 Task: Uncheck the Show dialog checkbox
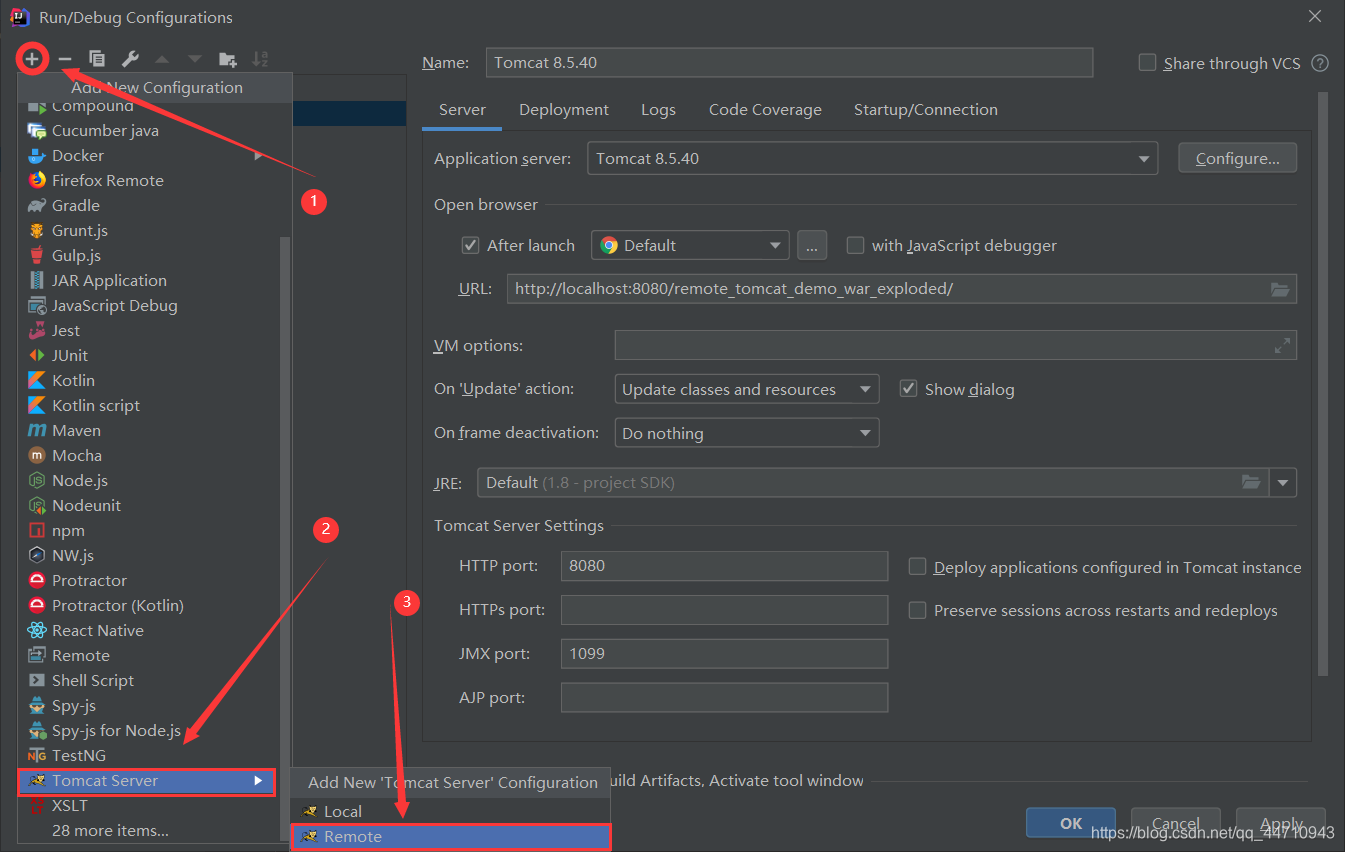pyautogui.click(x=908, y=389)
